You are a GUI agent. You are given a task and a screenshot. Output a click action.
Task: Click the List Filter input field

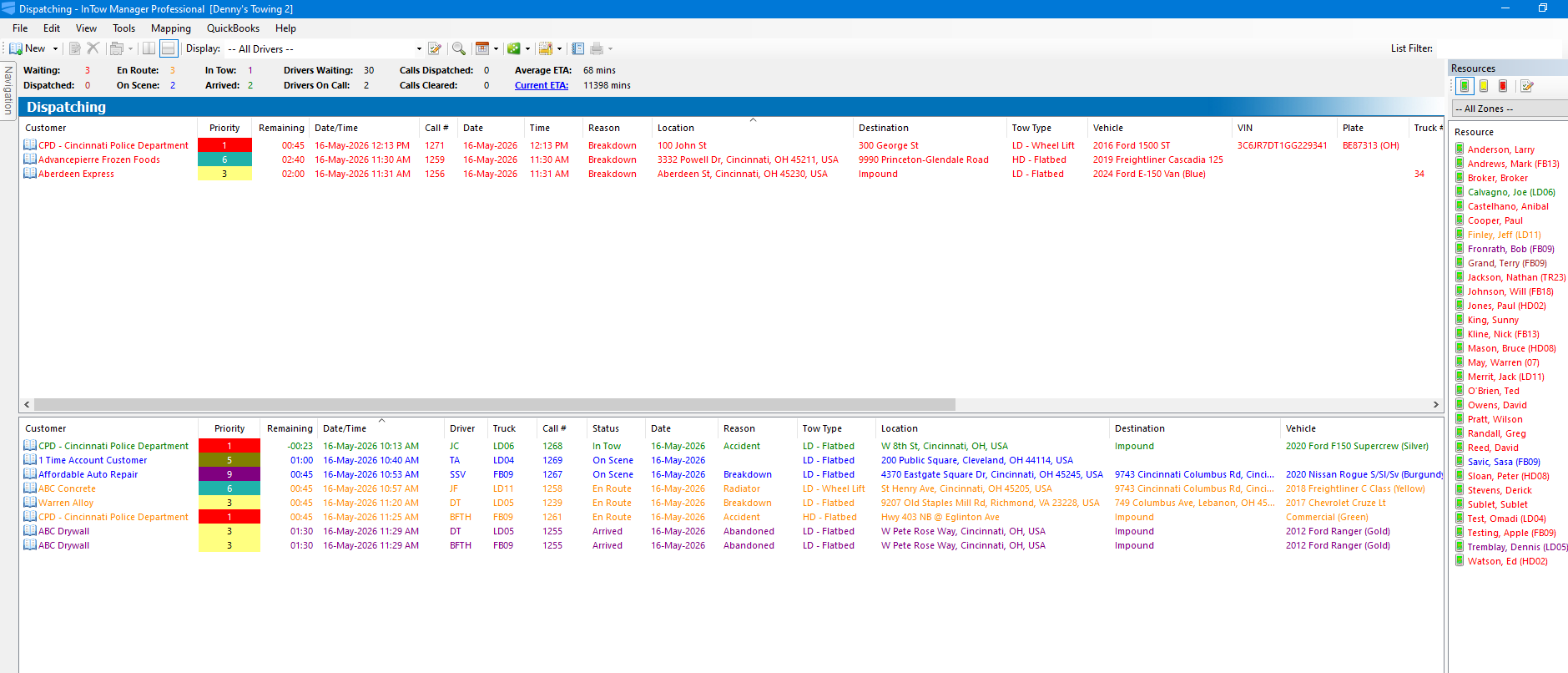[x=1500, y=48]
